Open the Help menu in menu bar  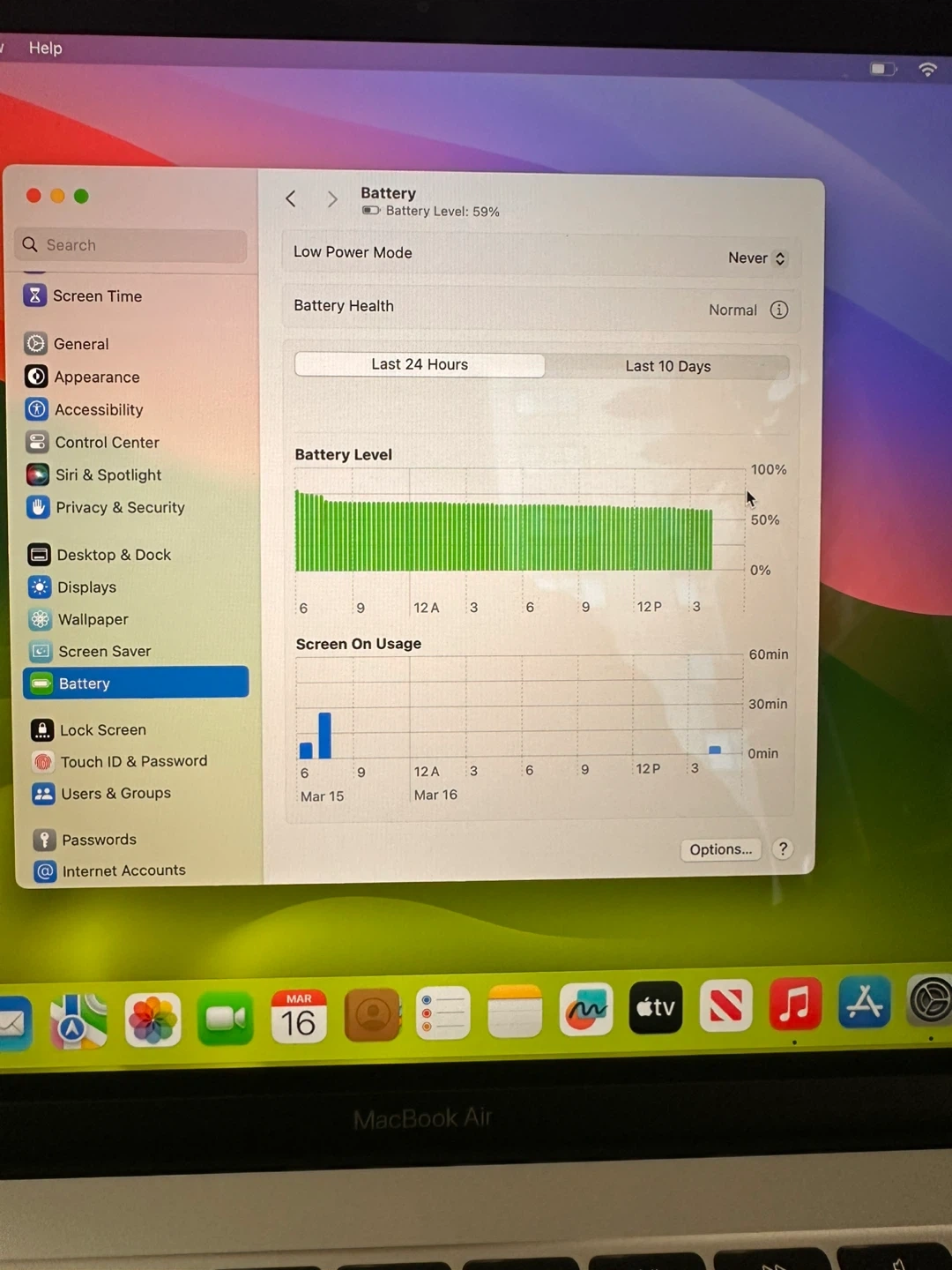(x=45, y=48)
